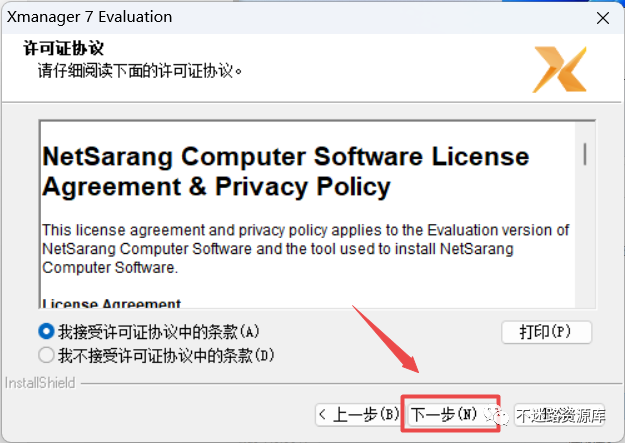The height and width of the screenshot is (443, 625).
Task: Select the do not accept license terms radio button (D)
Action: (46, 355)
